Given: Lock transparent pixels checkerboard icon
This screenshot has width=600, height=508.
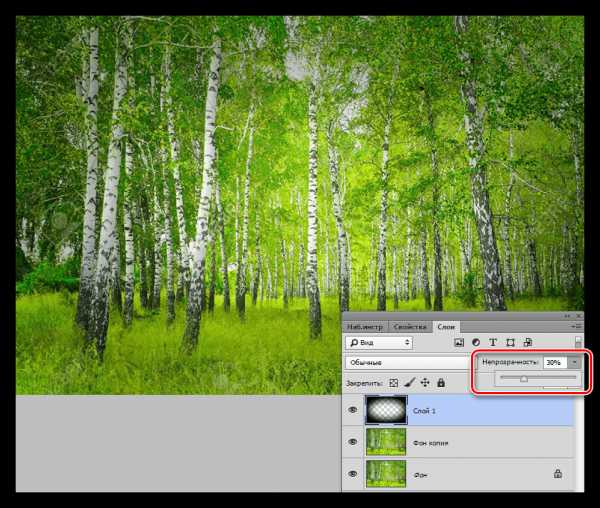Looking at the screenshot, I should [x=393, y=383].
